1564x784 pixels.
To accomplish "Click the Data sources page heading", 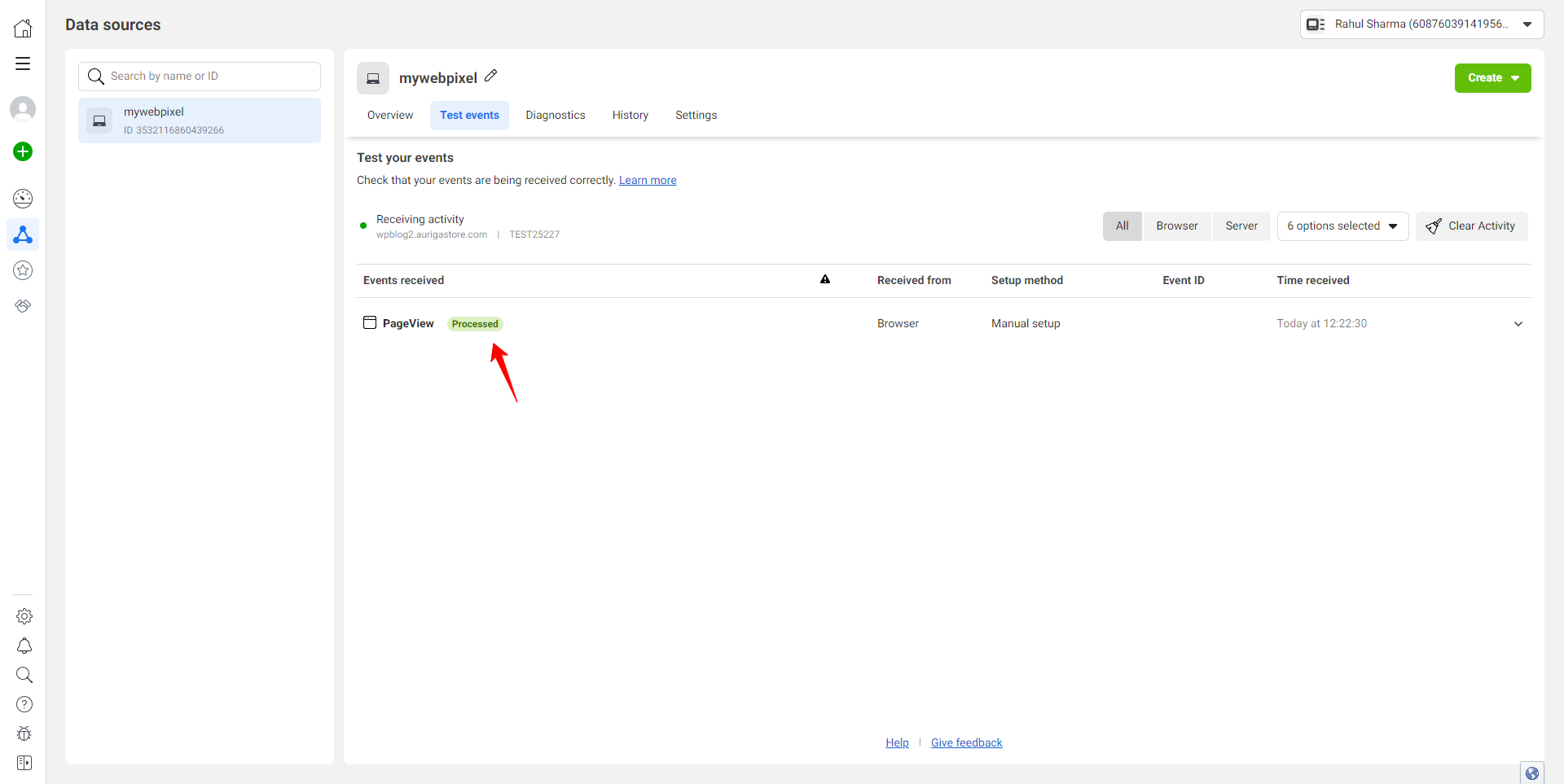I will point(113,24).
